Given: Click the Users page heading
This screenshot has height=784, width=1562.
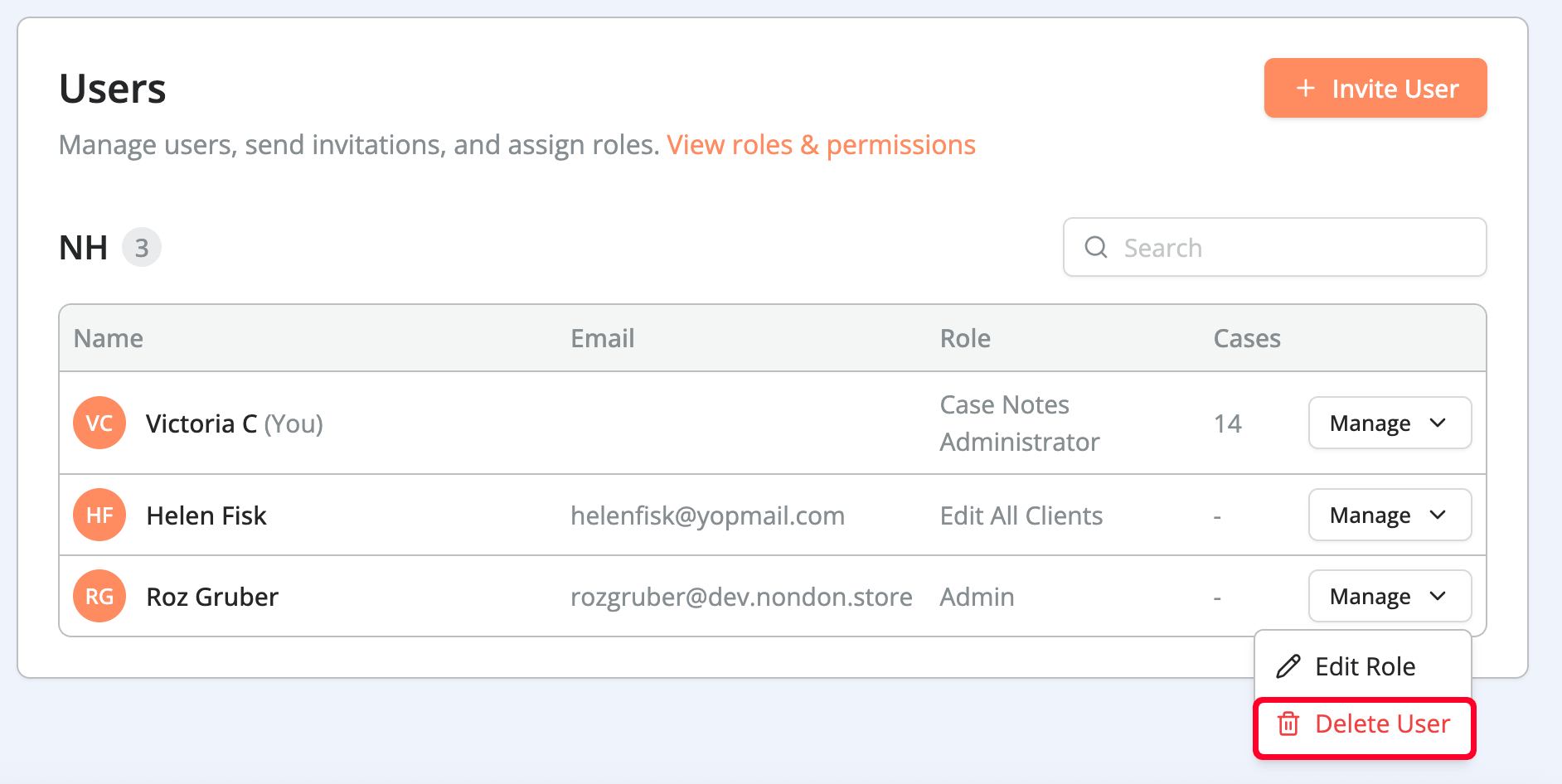Looking at the screenshot, I should (x=113, y=89).
